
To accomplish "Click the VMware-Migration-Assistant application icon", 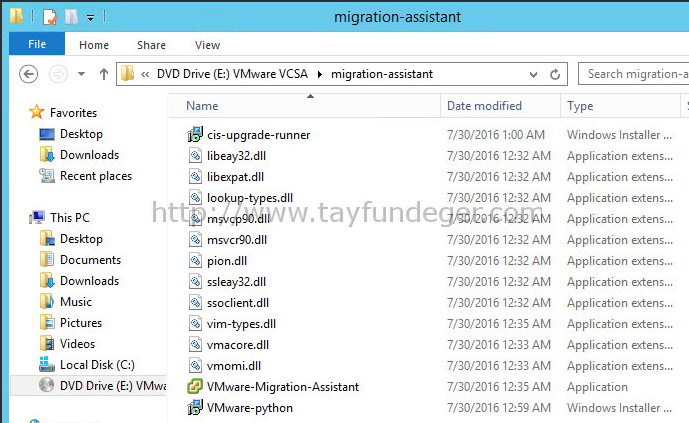I will pyautogui.click(x=195, y=387).
